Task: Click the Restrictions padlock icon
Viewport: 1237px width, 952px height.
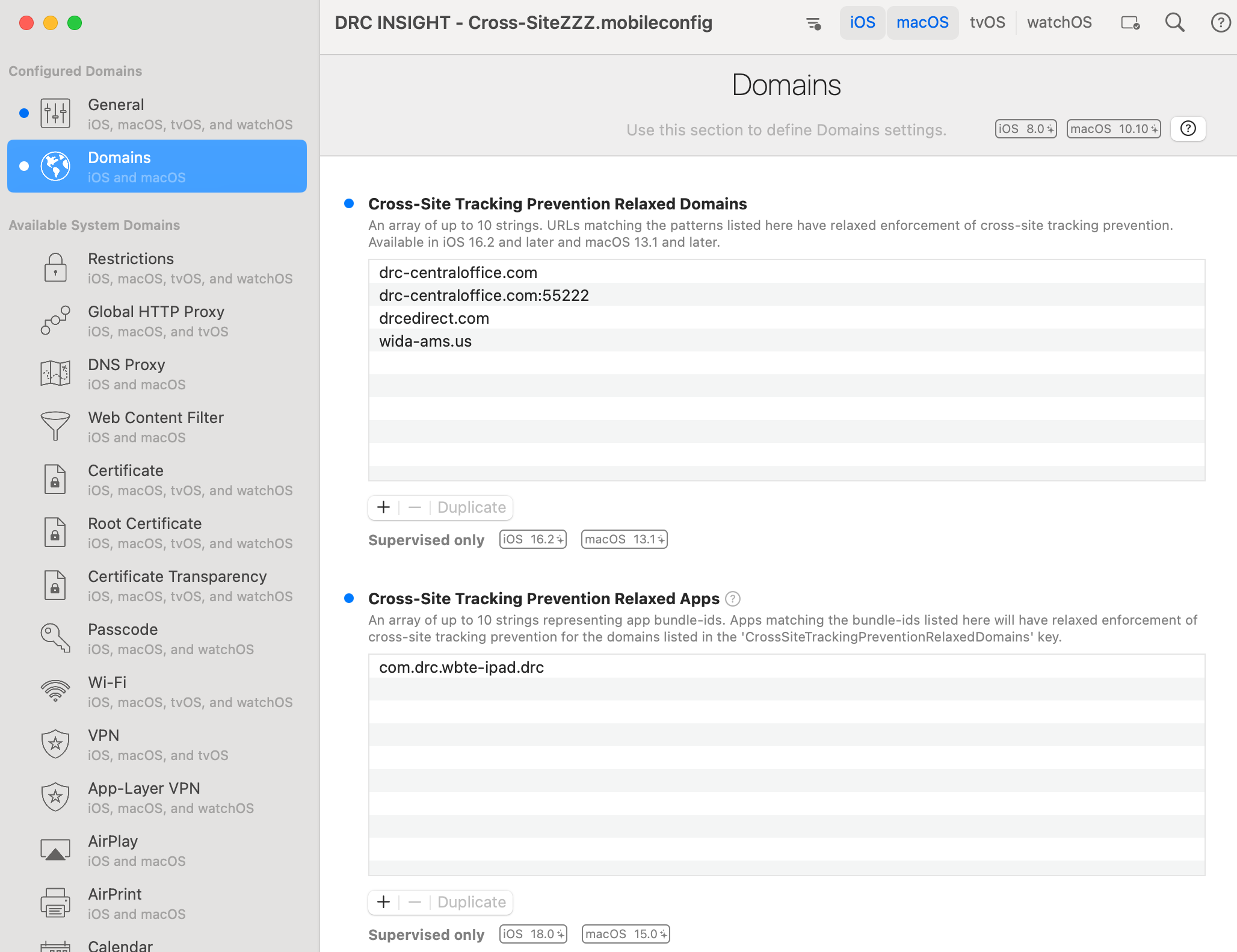Action: point(55,267)
